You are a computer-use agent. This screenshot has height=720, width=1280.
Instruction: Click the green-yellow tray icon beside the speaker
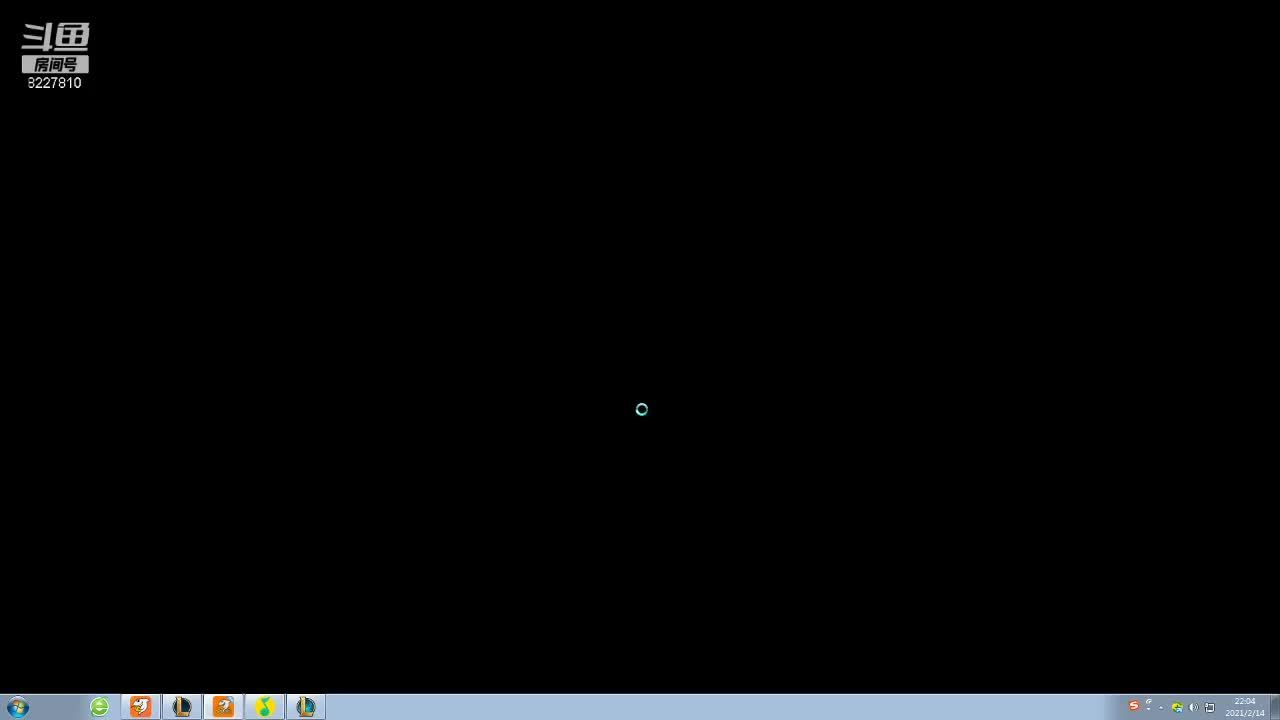click(x=1177, y=707)
